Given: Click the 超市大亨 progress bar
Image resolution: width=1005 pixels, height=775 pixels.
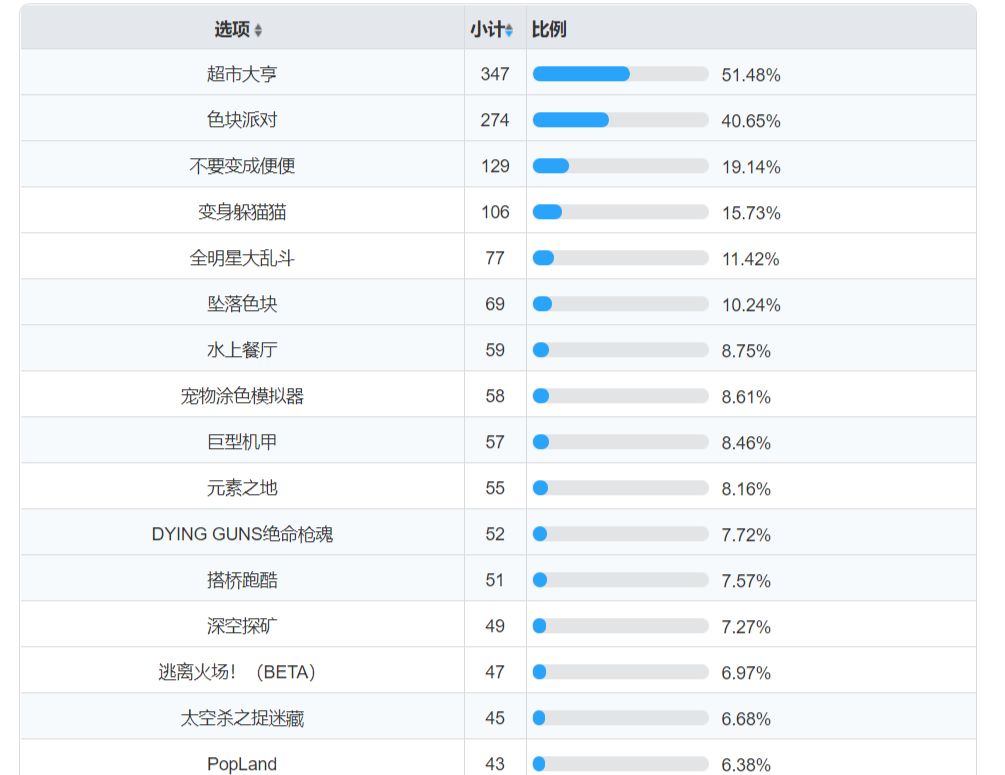Looking at the screenshot, I should (620, 74).
